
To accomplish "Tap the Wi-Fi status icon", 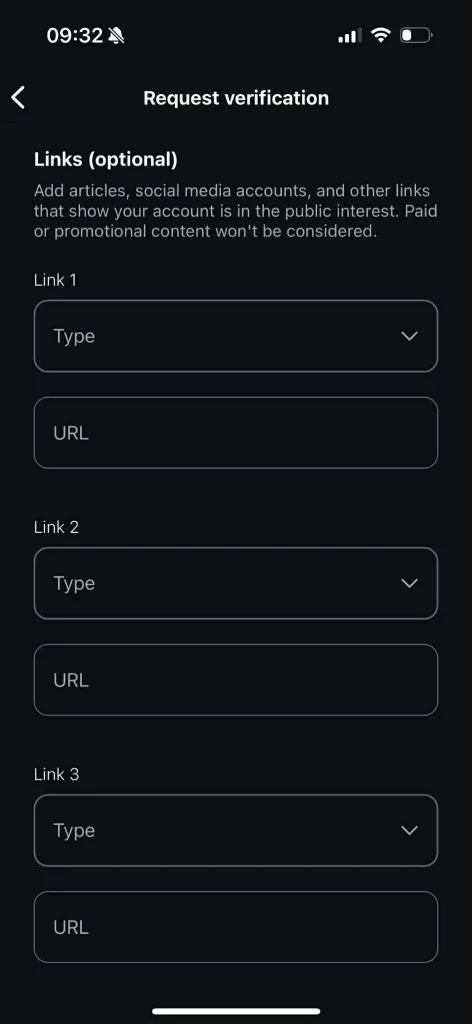I will [380, 35].
